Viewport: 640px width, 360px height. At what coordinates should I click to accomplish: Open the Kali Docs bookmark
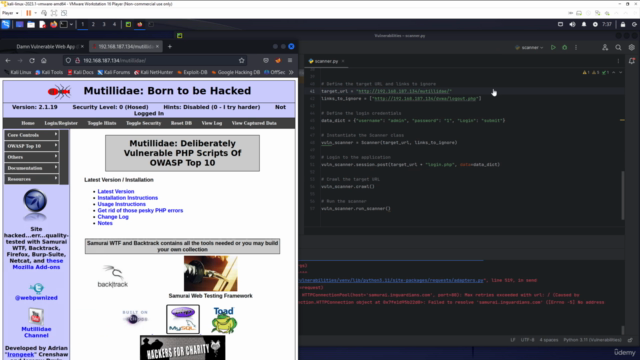(x=80, y=72)
